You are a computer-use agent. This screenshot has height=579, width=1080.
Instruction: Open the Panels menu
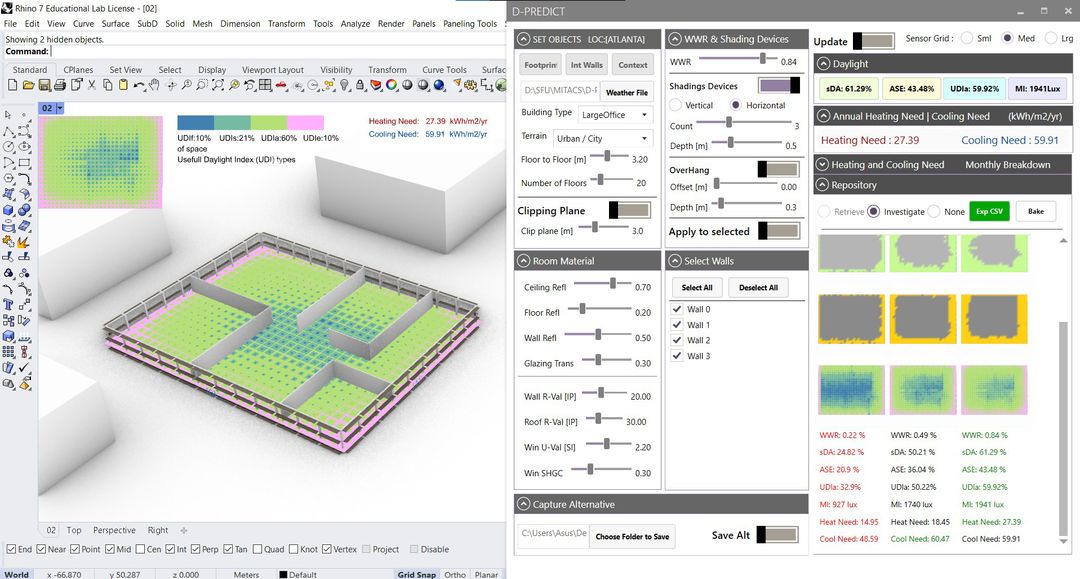tap(423, 24)
